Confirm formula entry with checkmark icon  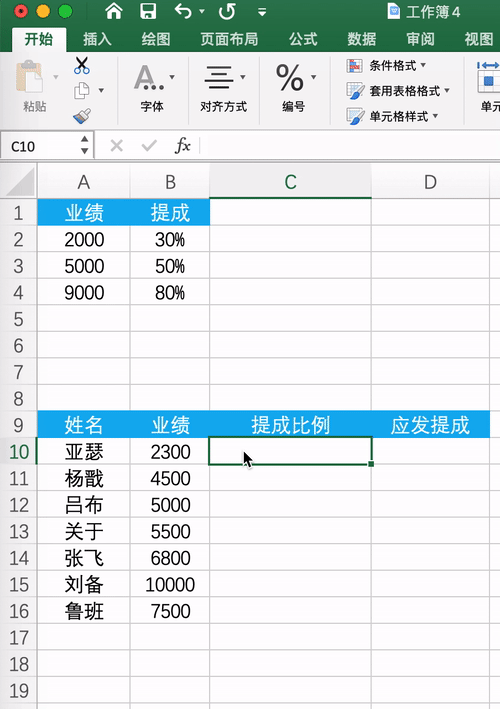(x=149, y=146)
